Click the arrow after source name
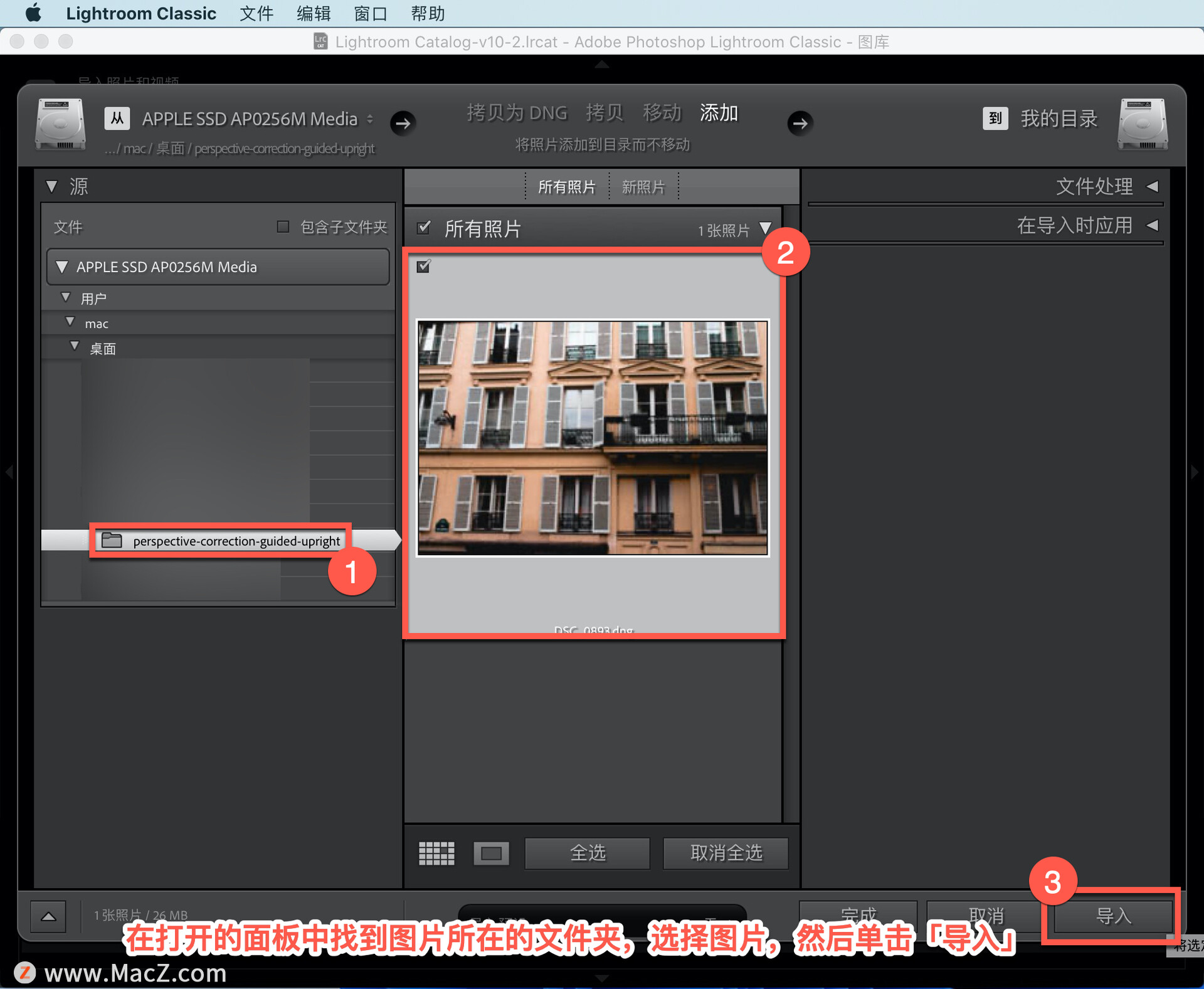Viewport: 1204px width, 989px height. [403, 123]
